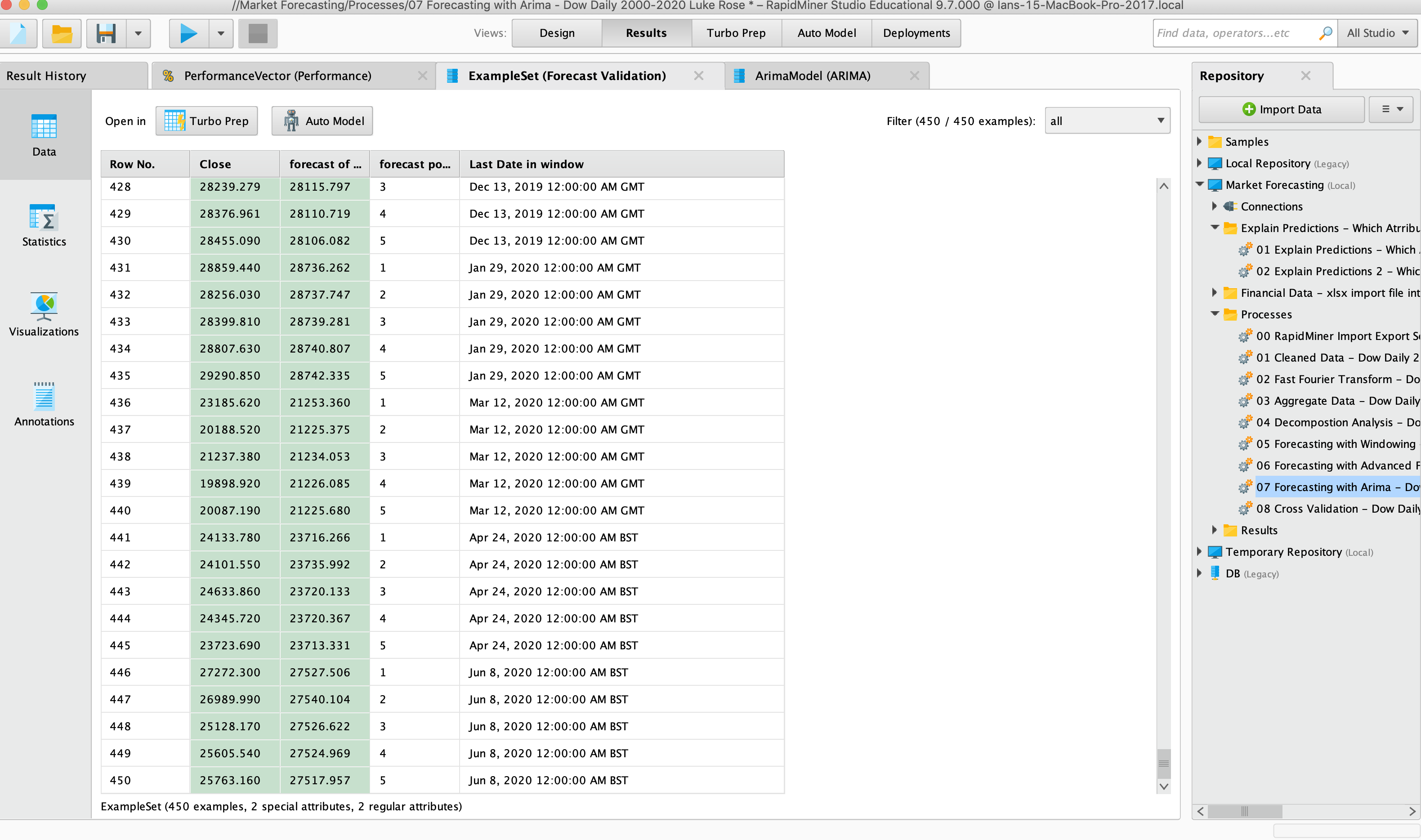Close the ArimaModel tab

[915, 76]
